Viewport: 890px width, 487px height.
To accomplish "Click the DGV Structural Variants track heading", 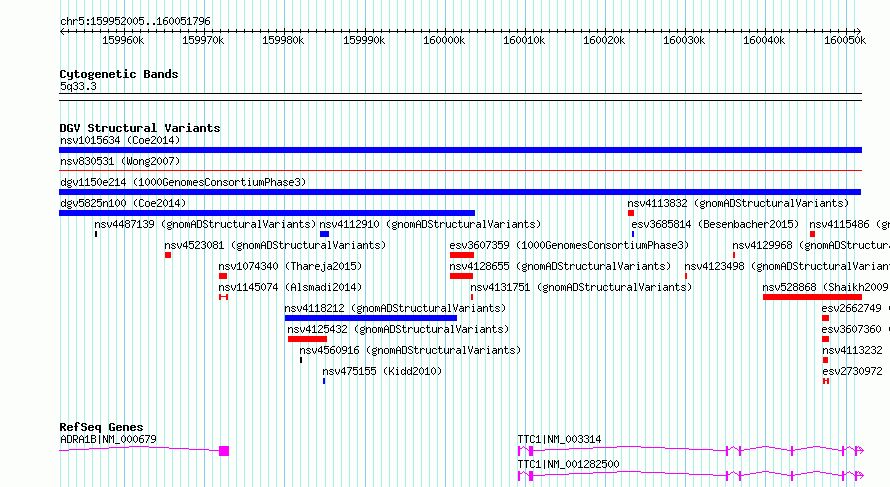I will [140, 128].
